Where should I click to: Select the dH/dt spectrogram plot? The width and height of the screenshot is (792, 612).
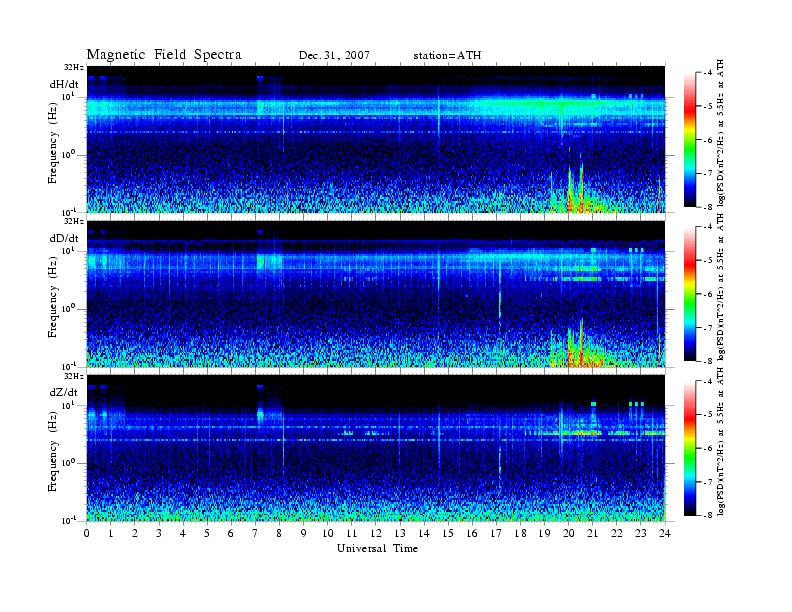[x=376, y=139]
